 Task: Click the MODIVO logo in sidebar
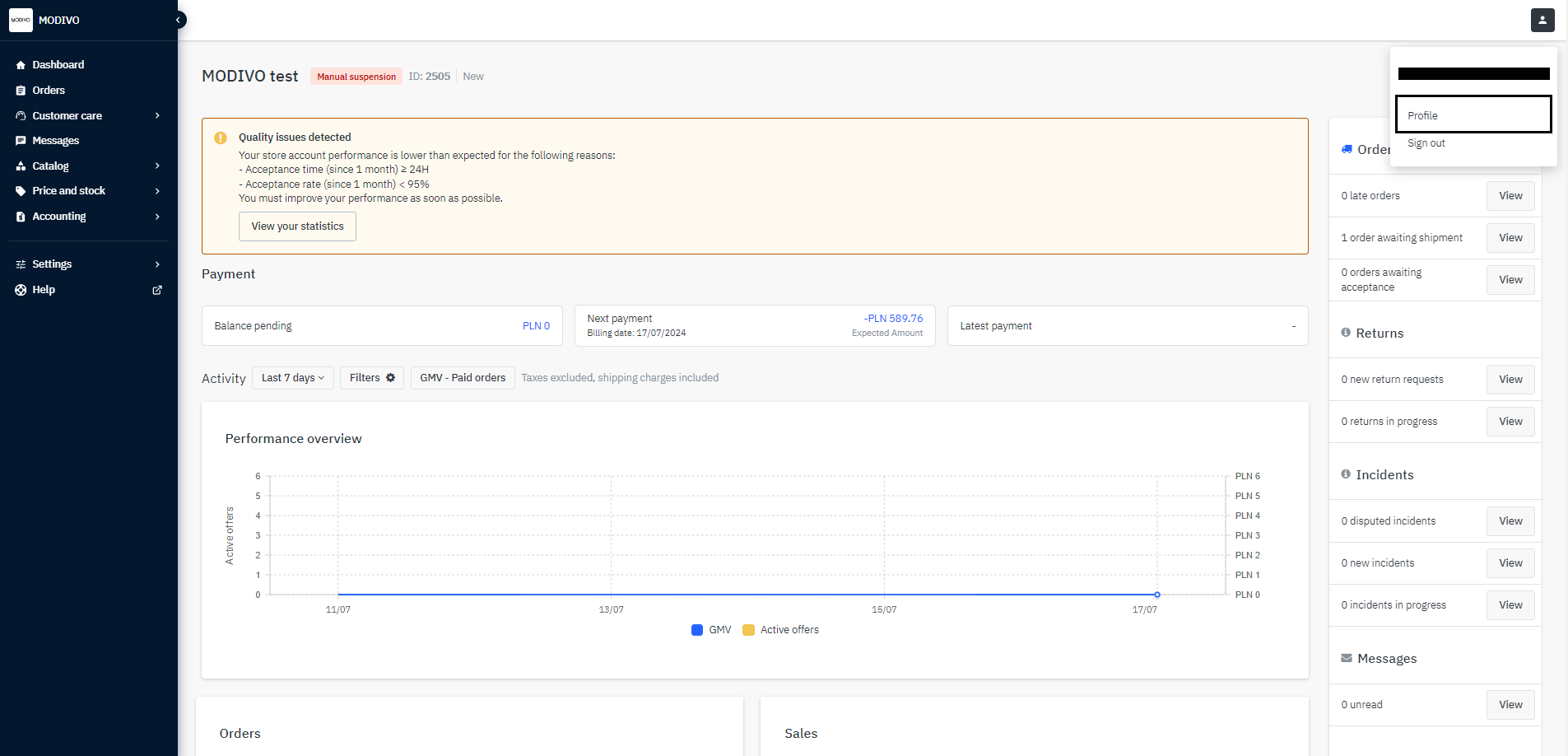coord(21,20)
